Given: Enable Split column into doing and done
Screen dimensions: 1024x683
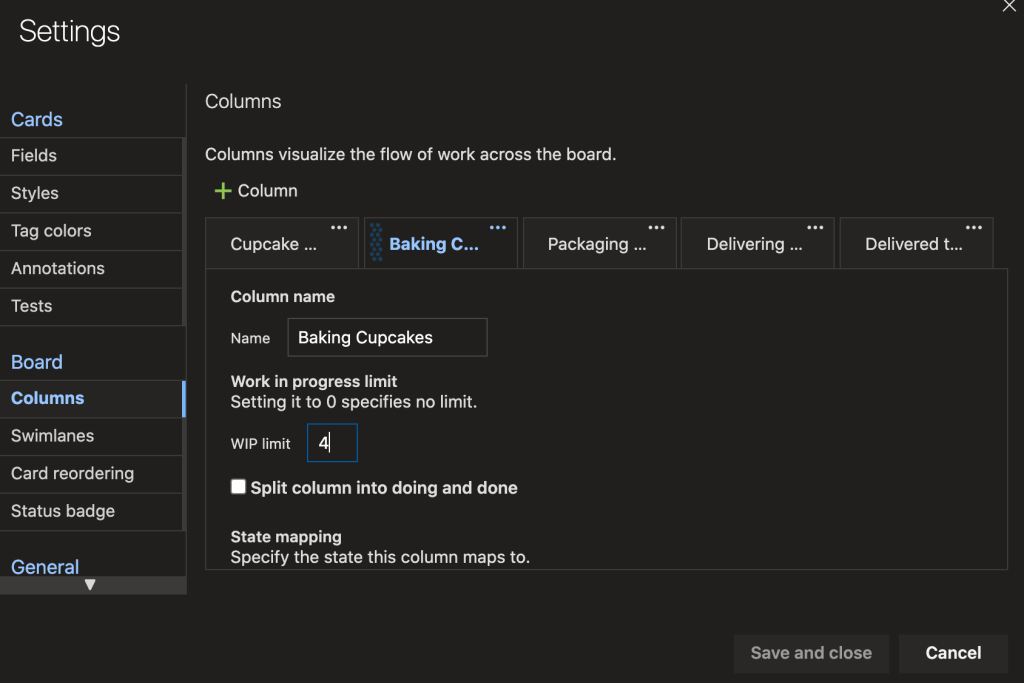Looking at the screenshot, I should 238,487.
